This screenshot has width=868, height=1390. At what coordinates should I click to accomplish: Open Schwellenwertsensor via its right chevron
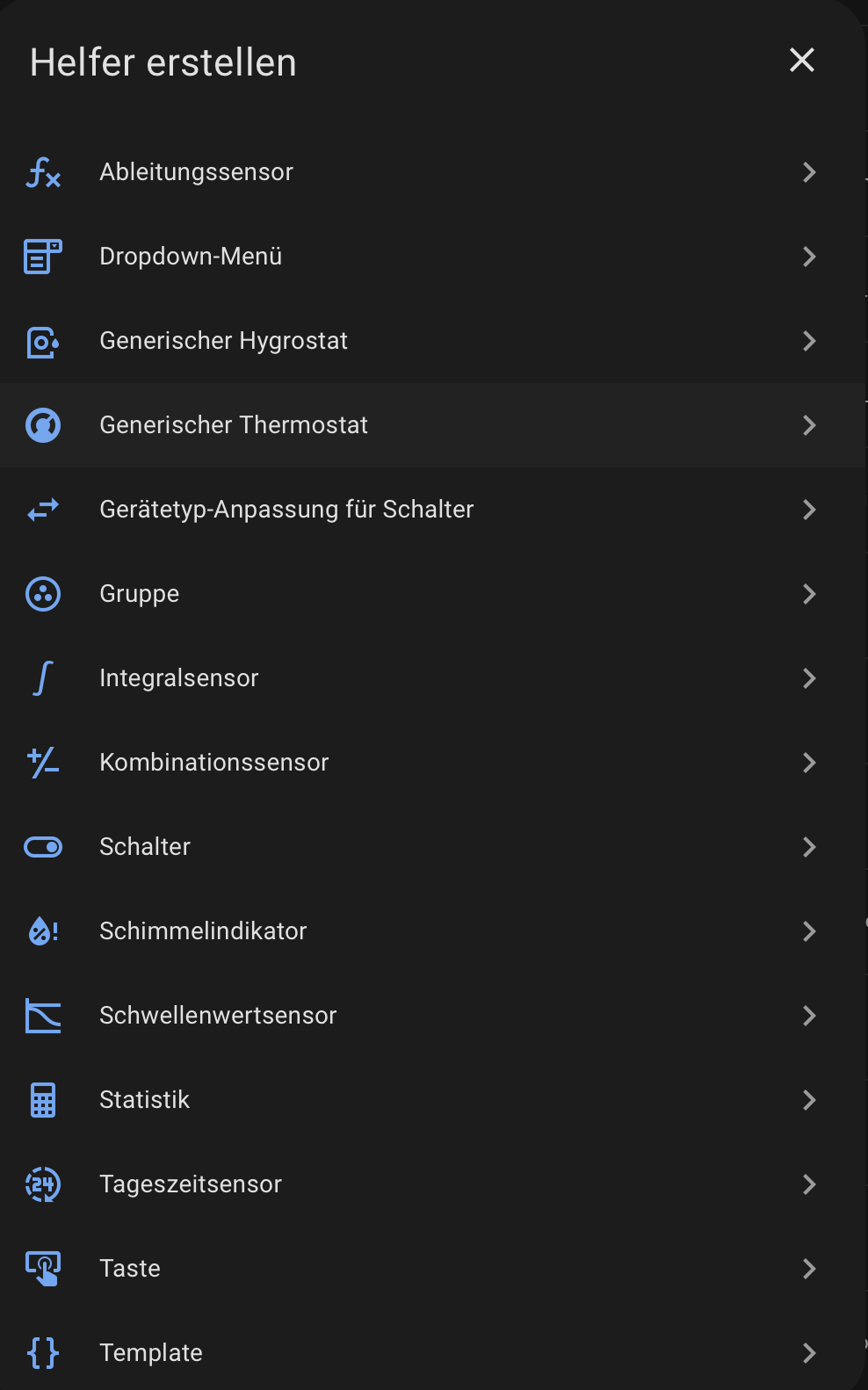pyautogui.click(x=809, y=1016)
